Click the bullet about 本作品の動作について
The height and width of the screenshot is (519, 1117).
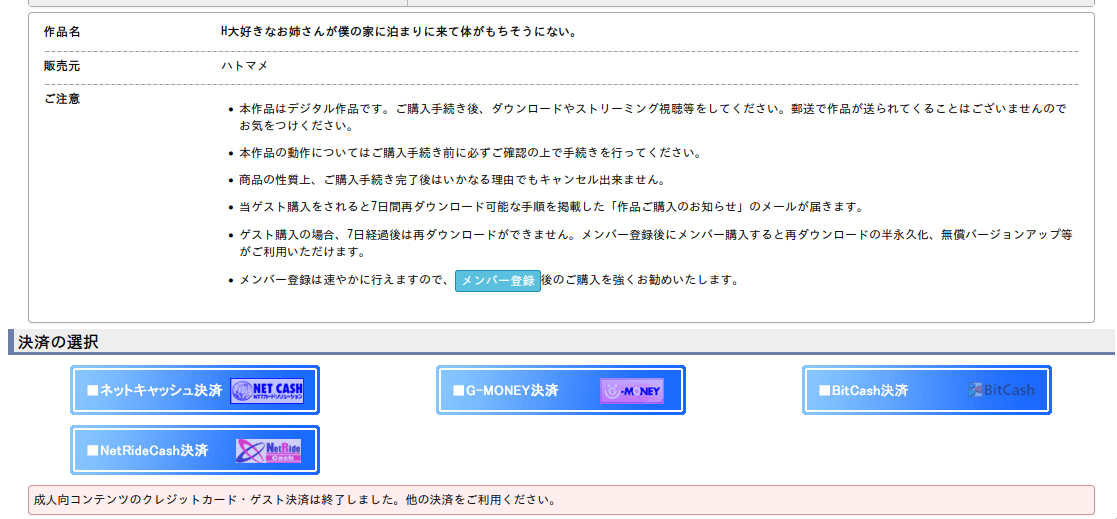point(470,153)
